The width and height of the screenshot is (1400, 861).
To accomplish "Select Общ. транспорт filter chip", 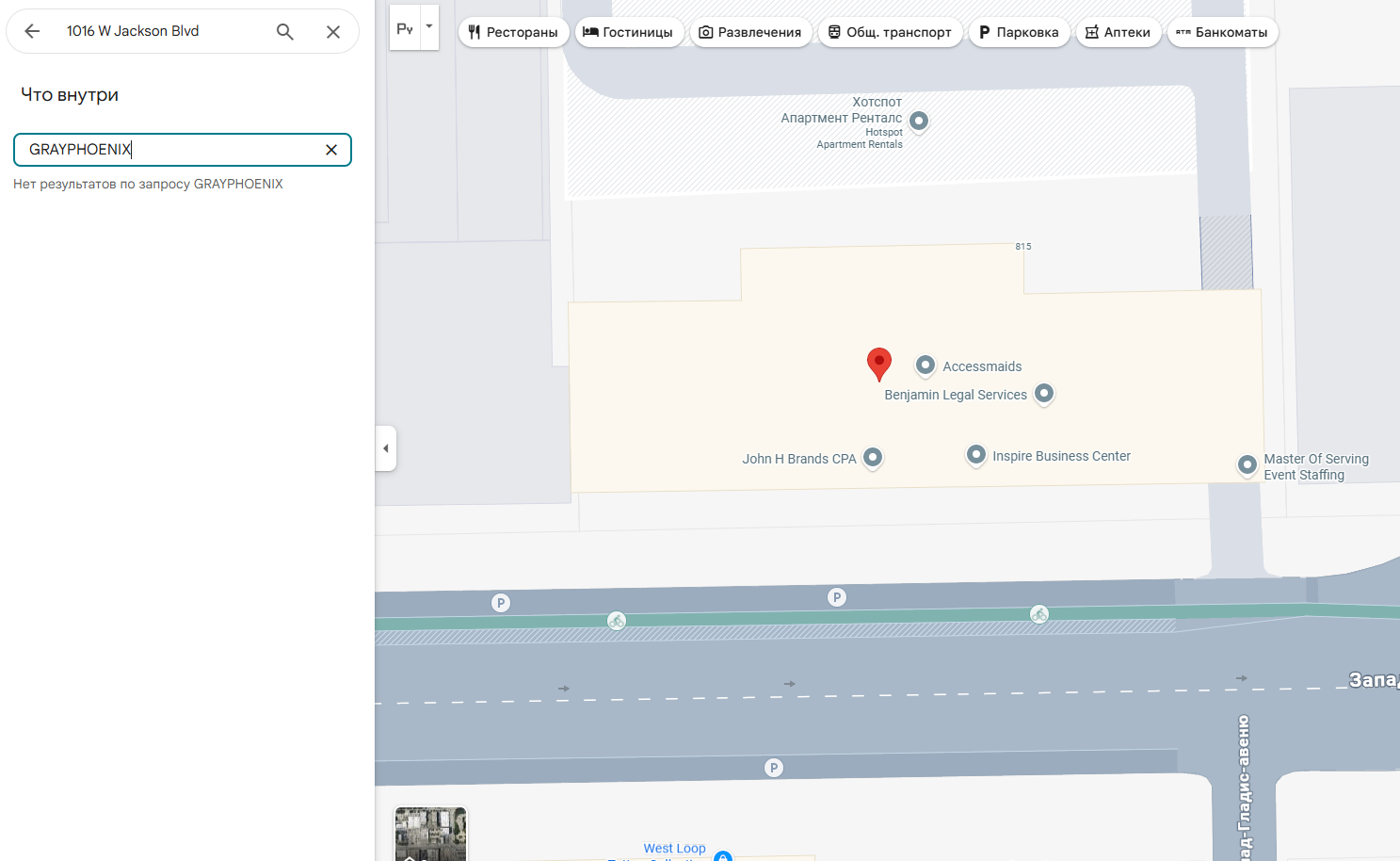I will pos(890,32).
